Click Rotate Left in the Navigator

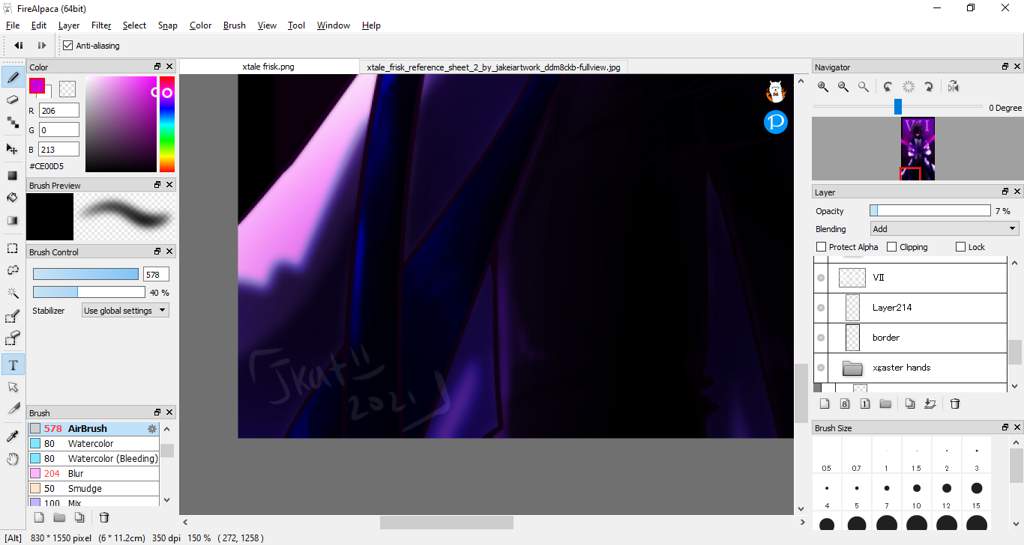pos(888,87)
